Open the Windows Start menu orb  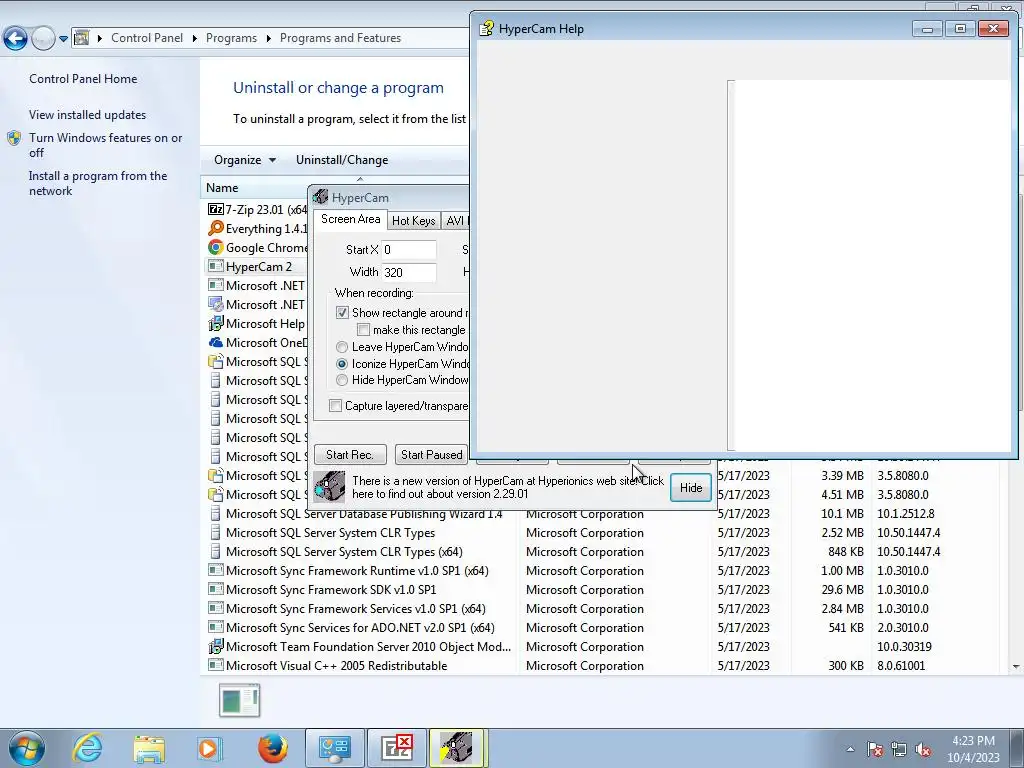27,748
